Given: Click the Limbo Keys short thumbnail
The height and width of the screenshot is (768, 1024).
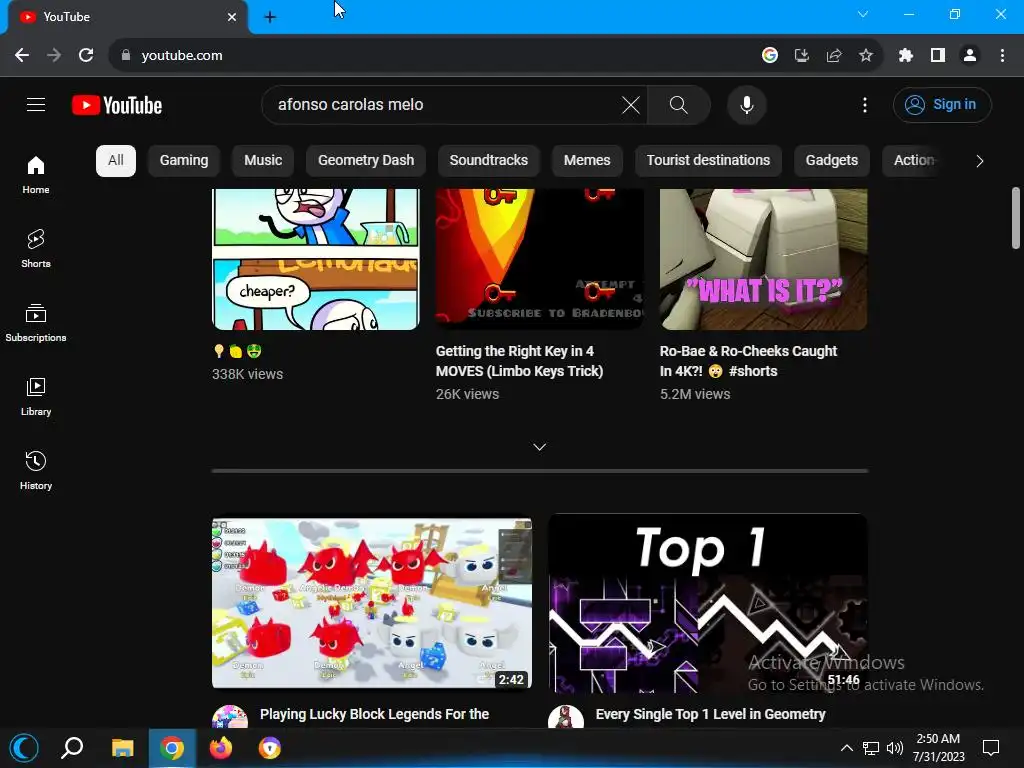Looking at the screenshot, I should click(539, 259).
